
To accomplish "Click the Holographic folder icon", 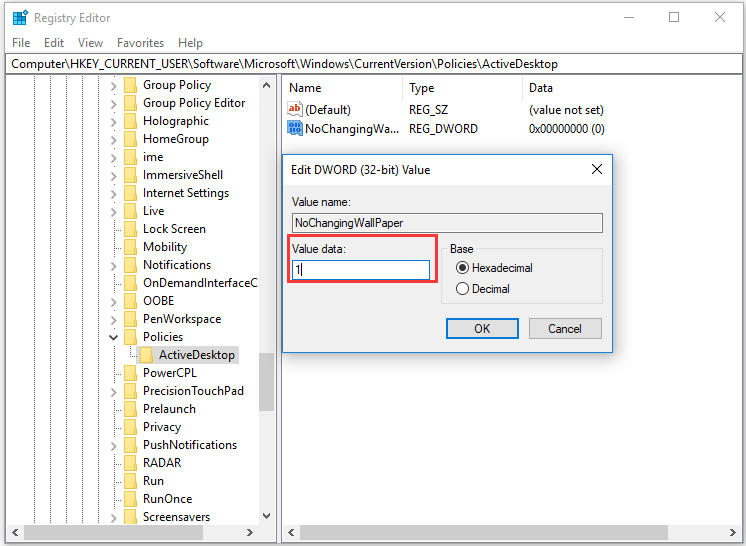I will (x=130, y=121).
